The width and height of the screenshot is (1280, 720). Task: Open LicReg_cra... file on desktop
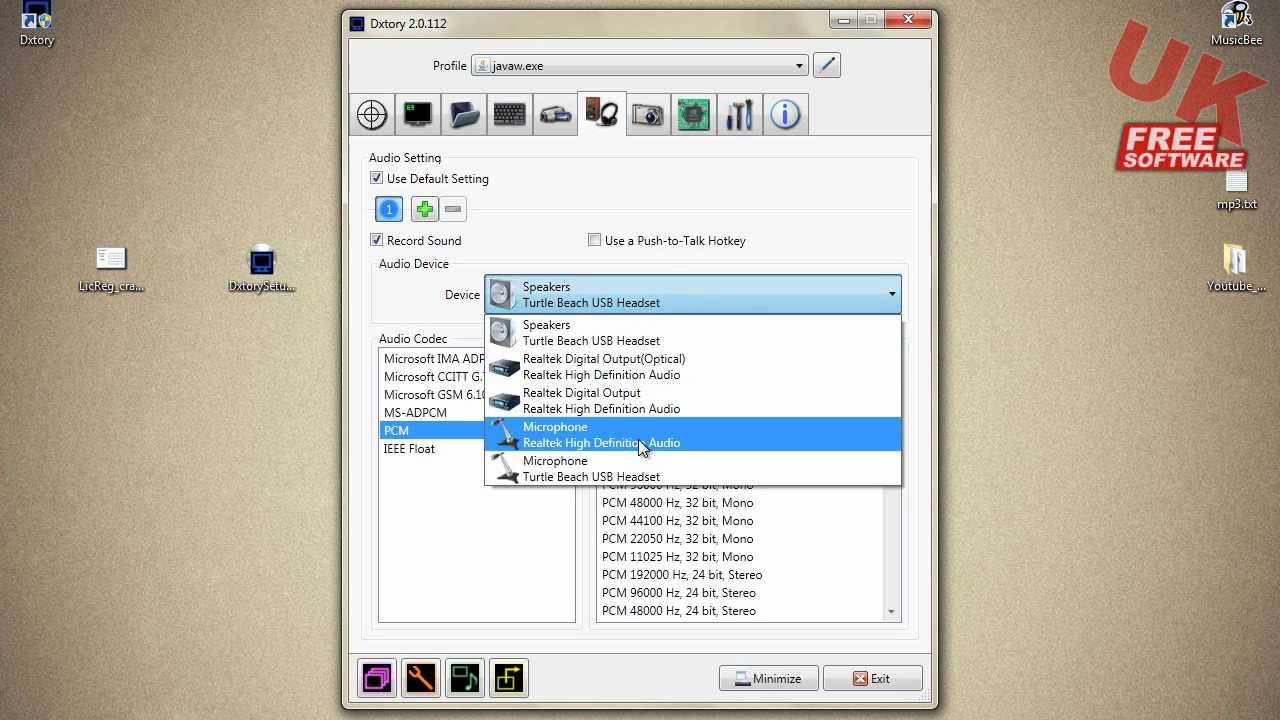tap(111, 269)
